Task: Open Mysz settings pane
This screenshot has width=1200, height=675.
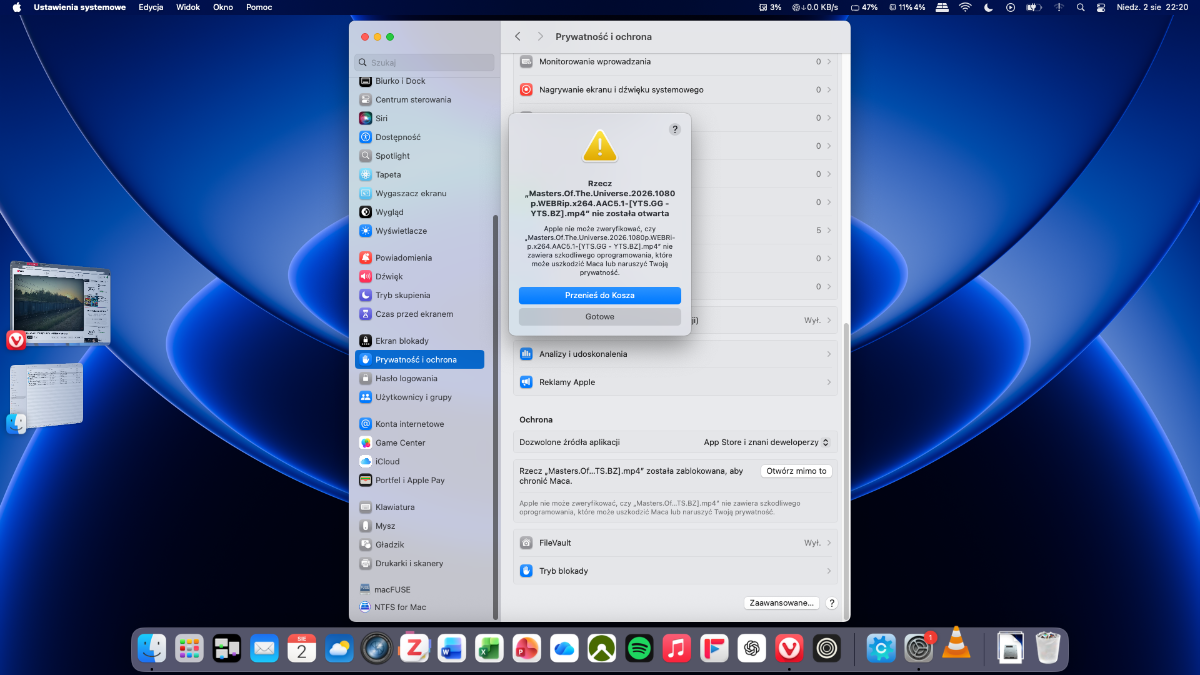Action: pos(419,526)
